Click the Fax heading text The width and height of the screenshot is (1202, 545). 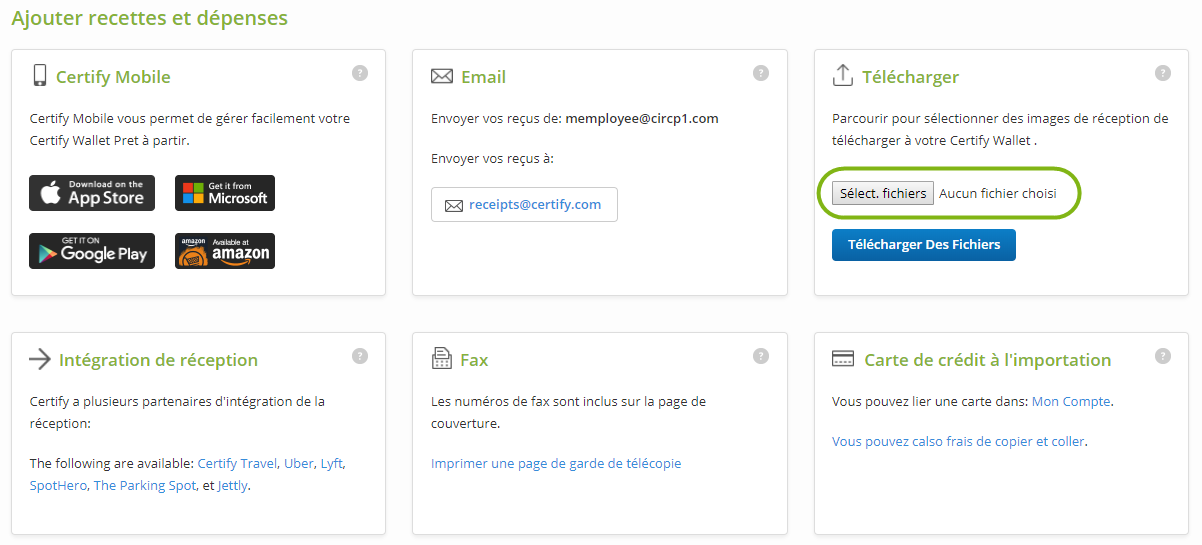pos(474,360)
